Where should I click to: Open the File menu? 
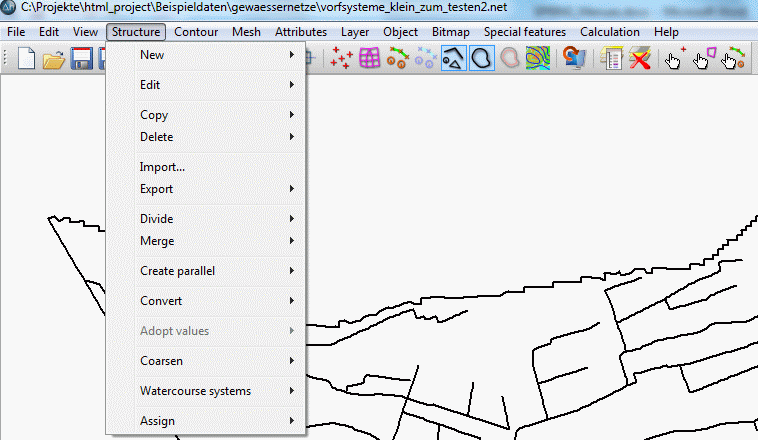(x=16, y=32)
